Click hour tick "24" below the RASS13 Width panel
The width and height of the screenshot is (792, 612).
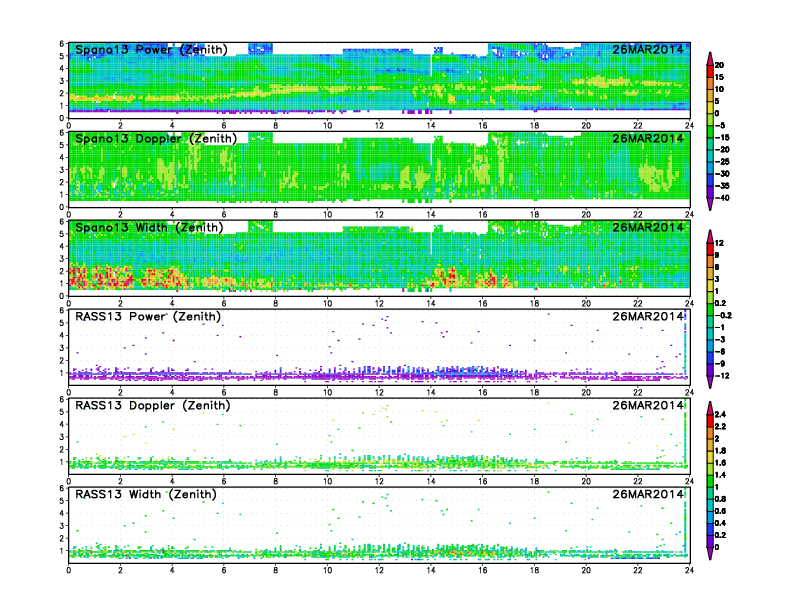[689, 571]
